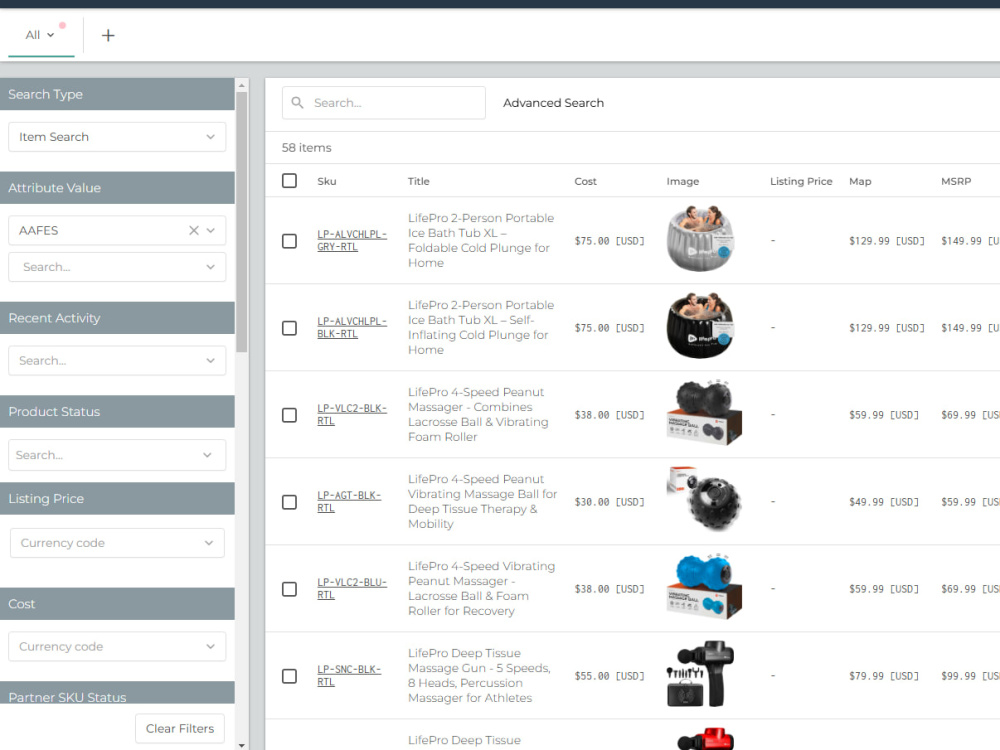1000x750 pixels.
Task: Open the Listing Price currency code dropdown
Action: pos(117,543)
